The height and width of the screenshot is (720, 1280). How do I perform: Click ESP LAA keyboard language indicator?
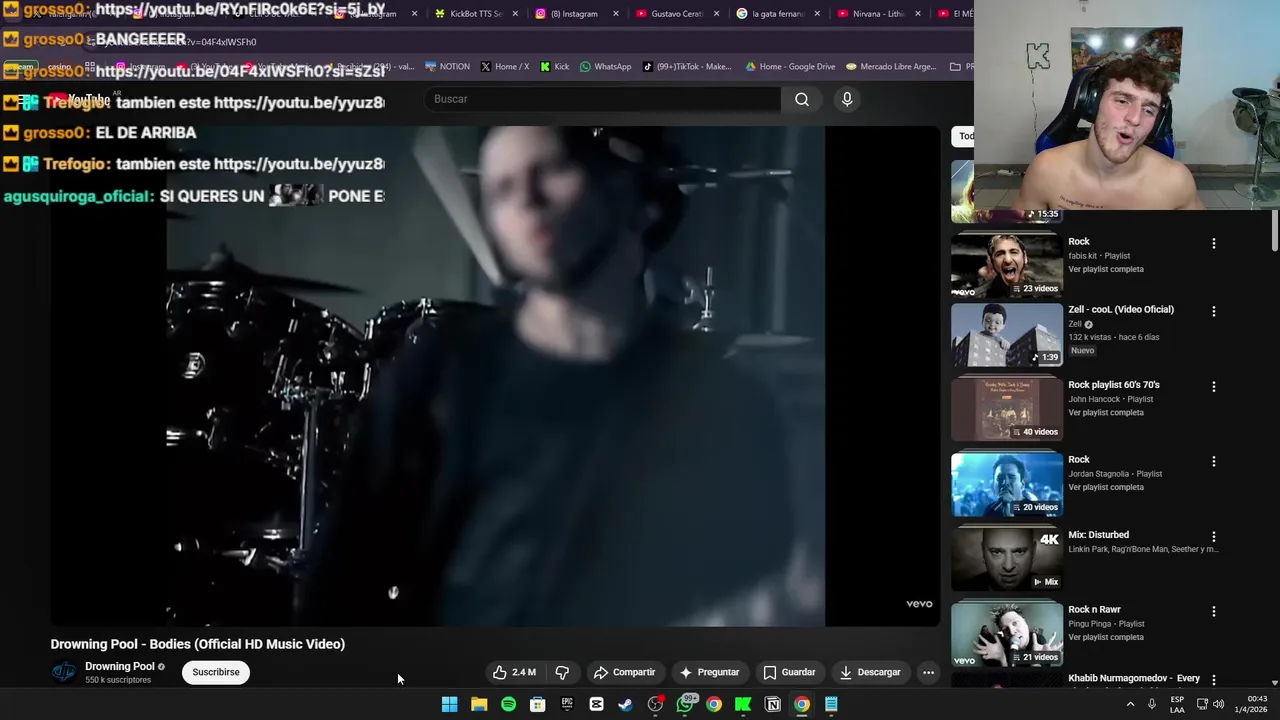point(1177,704)
